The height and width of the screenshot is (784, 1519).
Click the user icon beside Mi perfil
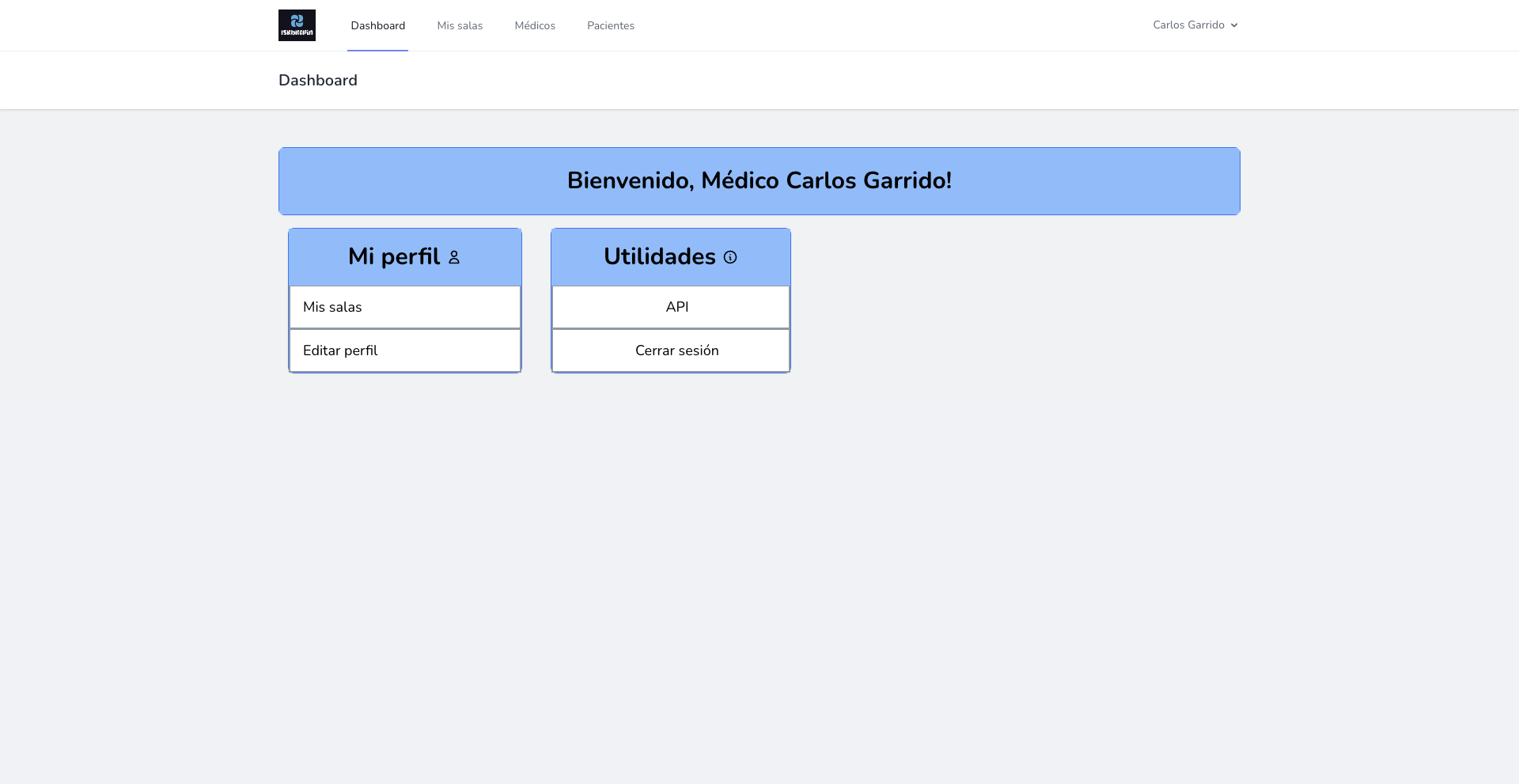pyautogui.click(x=454, y=257)
